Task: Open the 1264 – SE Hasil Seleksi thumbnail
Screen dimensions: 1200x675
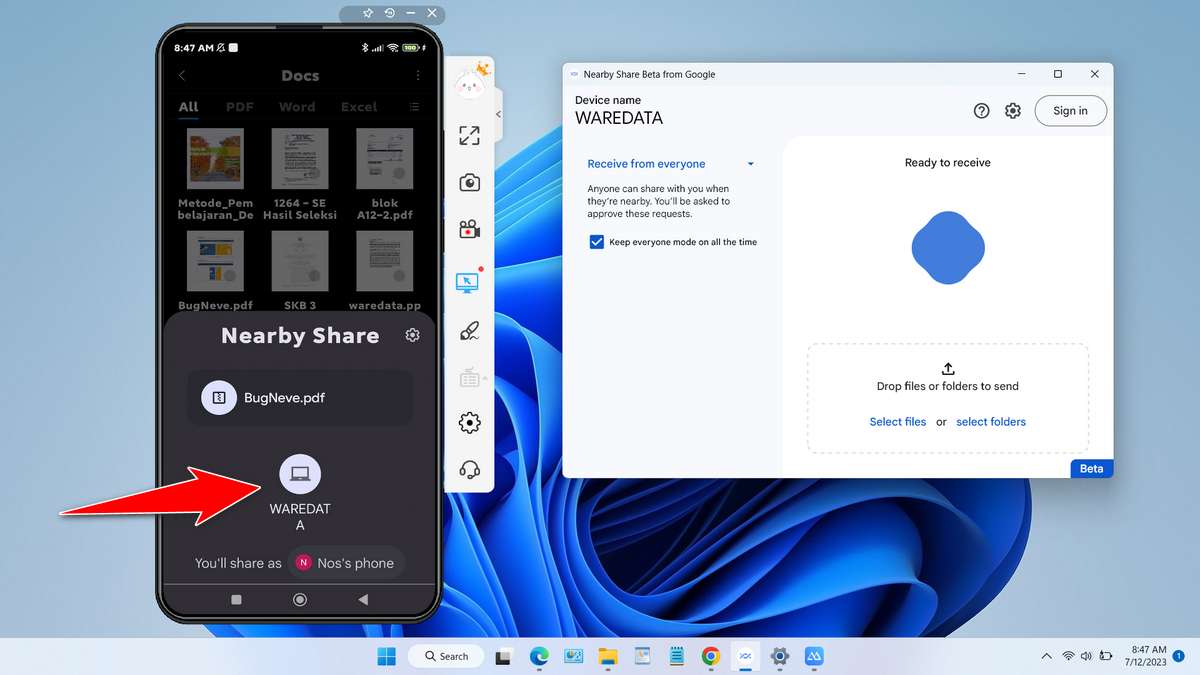Action: coord(300,160)
